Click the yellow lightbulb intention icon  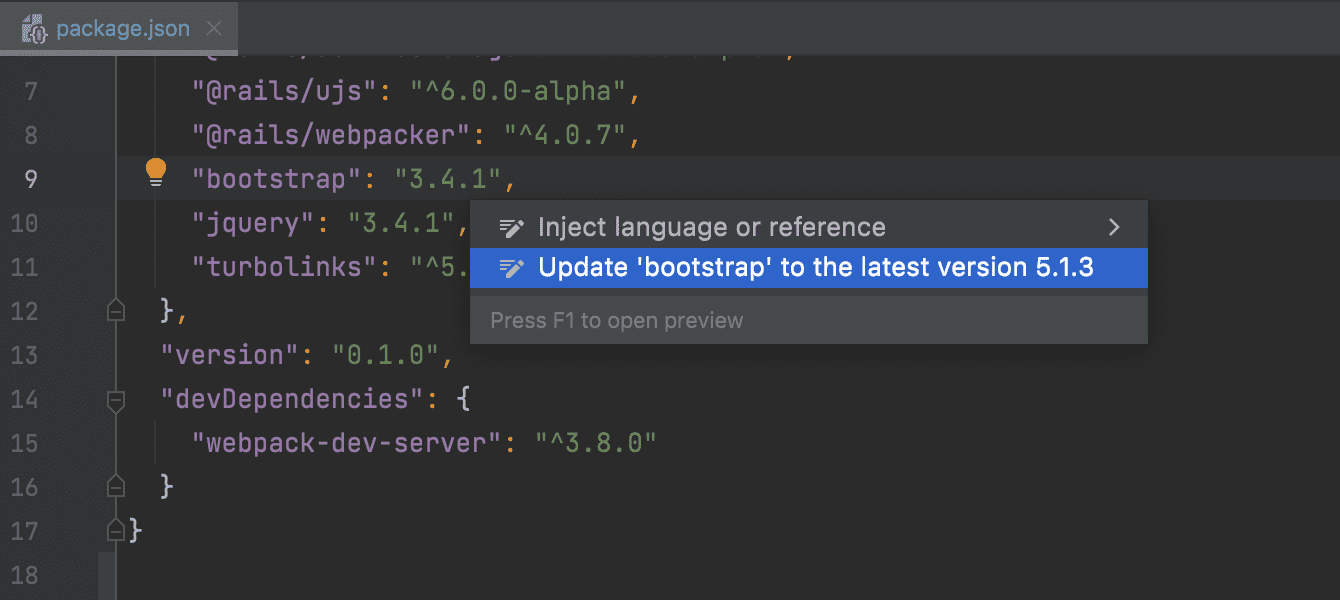pyautogui.click(x=155, y=173)
